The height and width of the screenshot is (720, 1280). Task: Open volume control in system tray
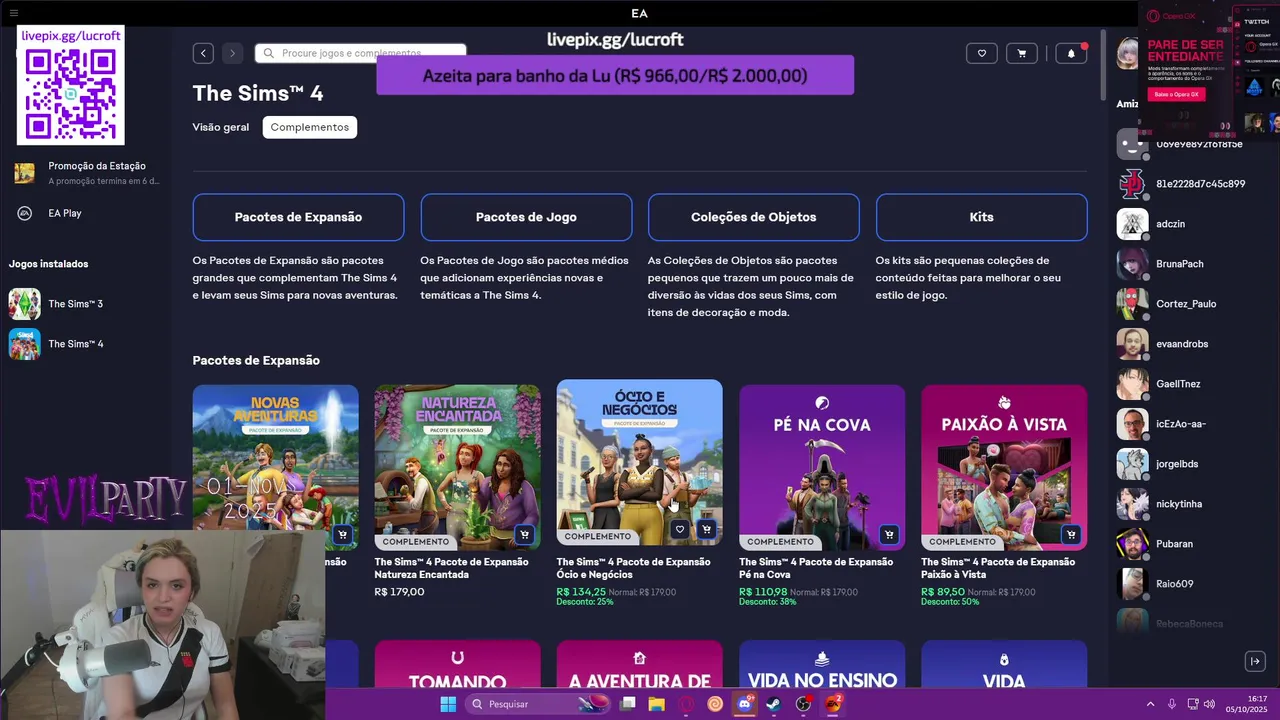(x=1209, y=704)
